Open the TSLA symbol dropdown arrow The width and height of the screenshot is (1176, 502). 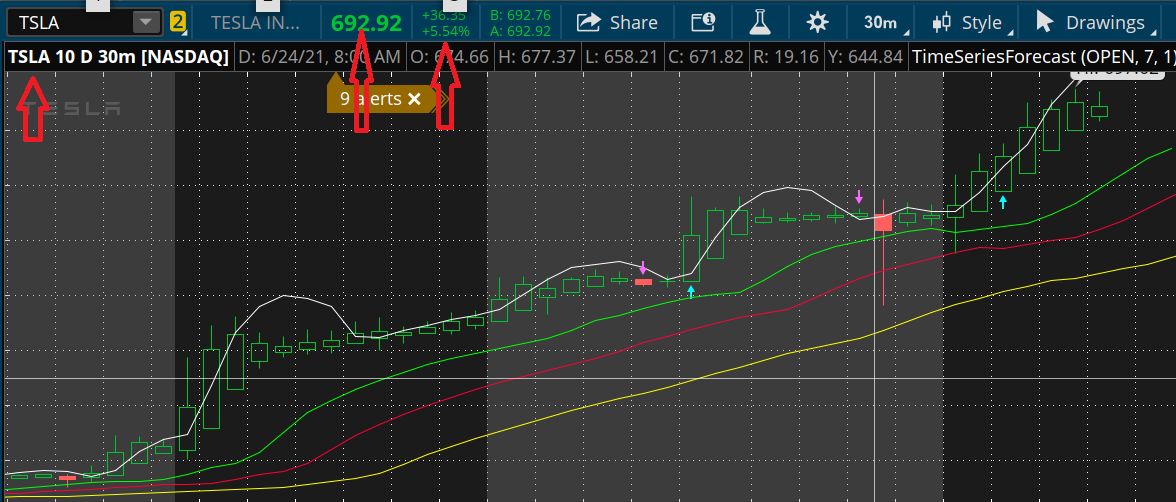146,21
